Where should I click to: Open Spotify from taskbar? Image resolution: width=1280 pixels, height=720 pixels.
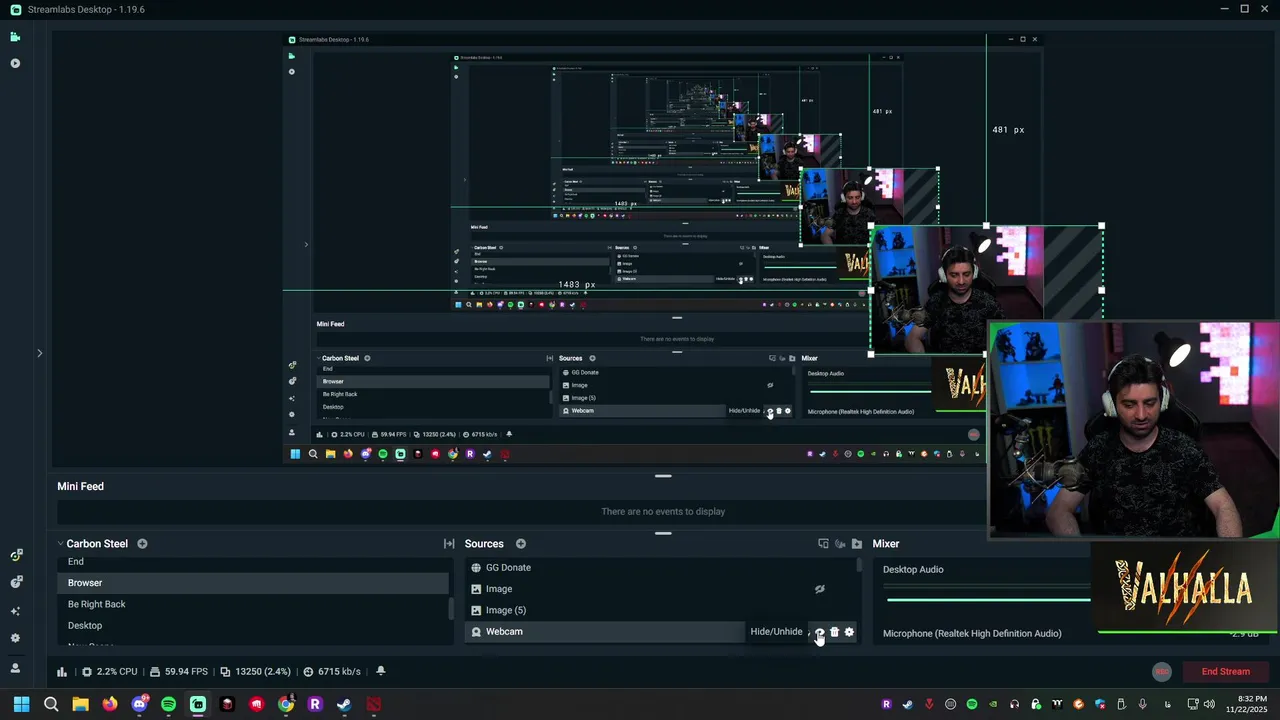pos(168,704)
